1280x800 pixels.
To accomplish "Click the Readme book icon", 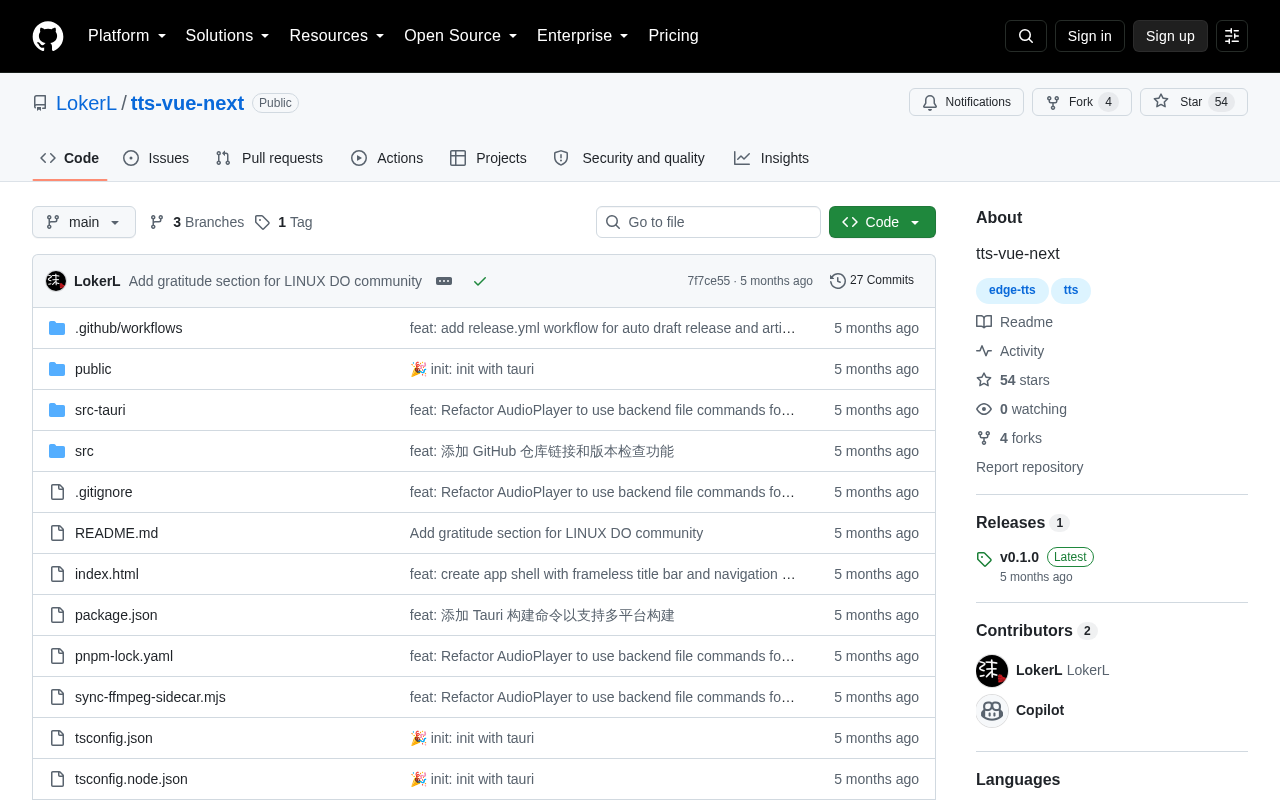I will [x=984, y=322].
